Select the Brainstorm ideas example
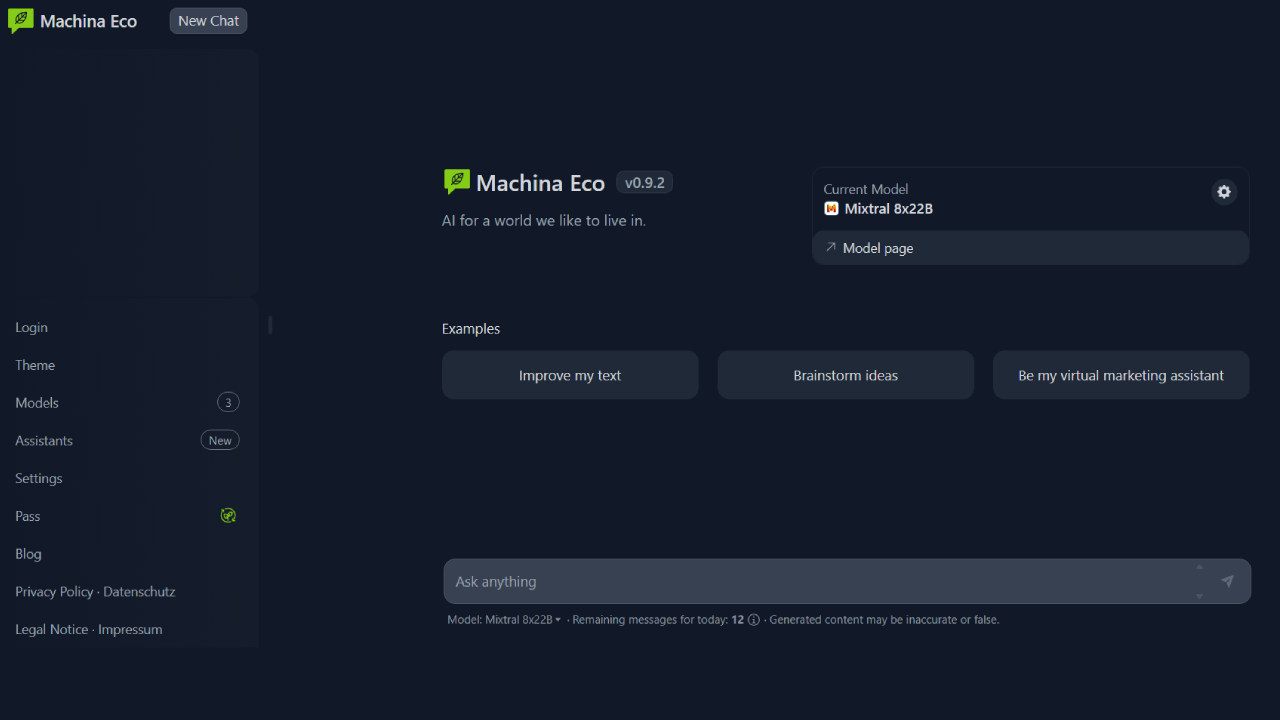This screenshot has height=720, width=1280. click(x=845, y=374)
